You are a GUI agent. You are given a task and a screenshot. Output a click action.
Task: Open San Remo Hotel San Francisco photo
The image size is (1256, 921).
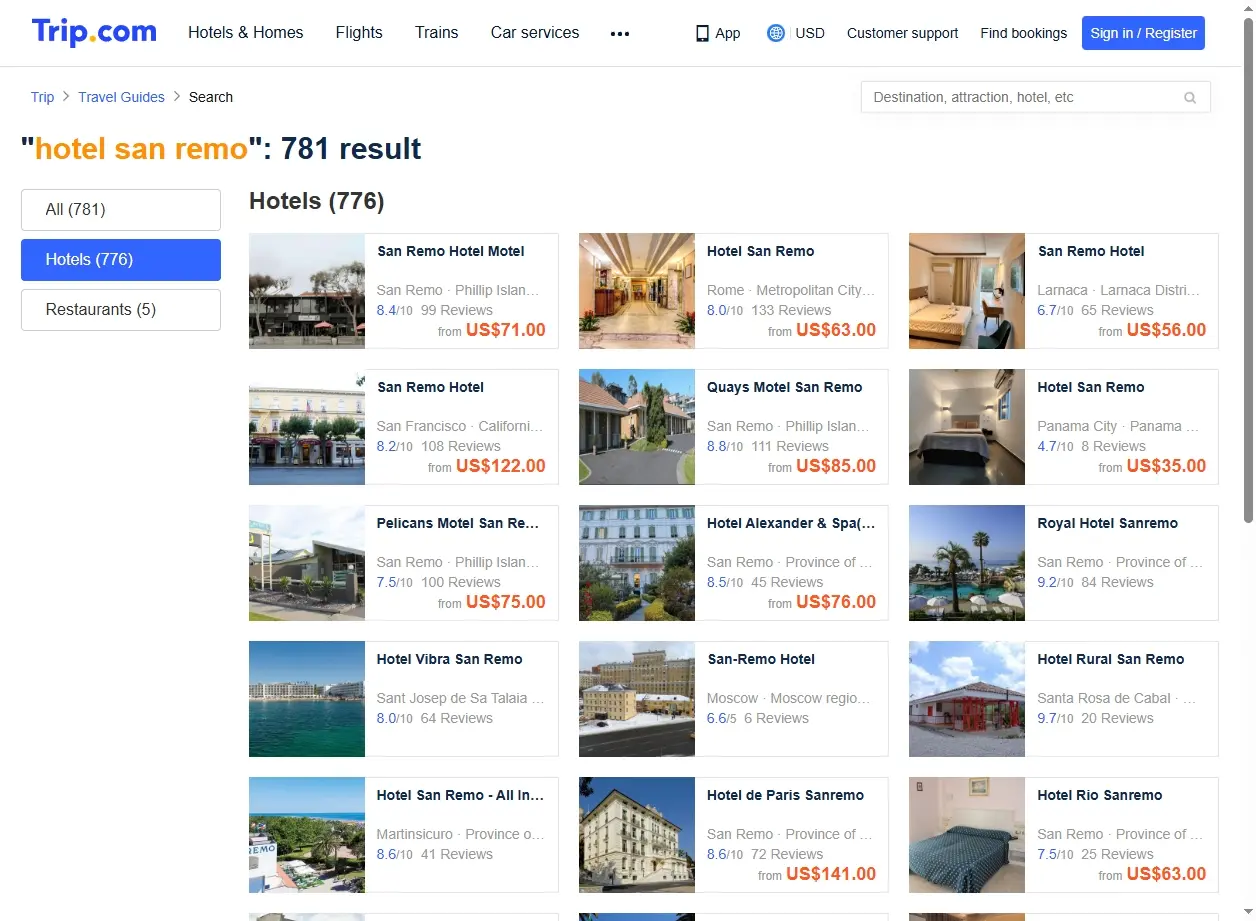click(307, 427)
